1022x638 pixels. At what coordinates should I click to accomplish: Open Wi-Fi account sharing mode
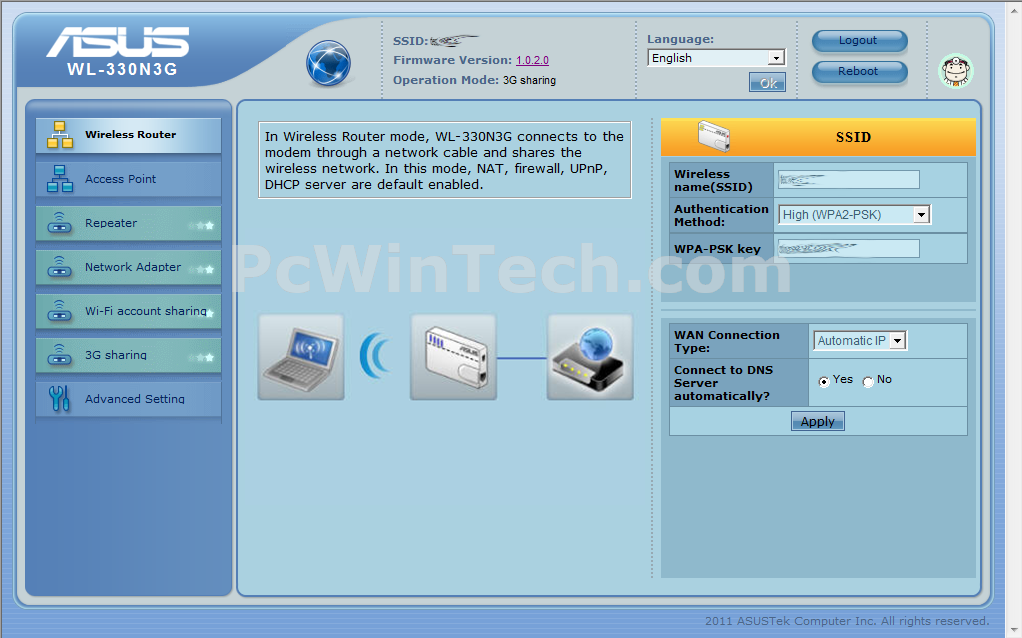tap(128, 311)
